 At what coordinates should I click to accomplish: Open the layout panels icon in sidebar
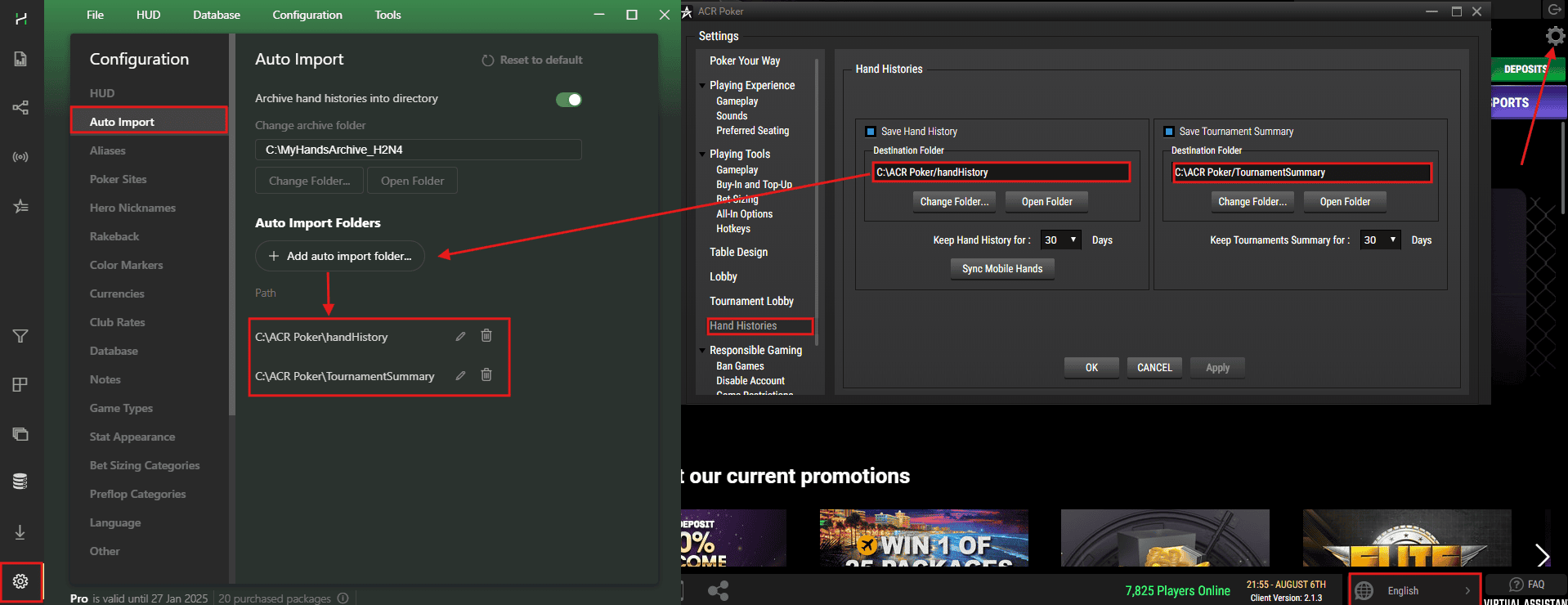point(20,384)
